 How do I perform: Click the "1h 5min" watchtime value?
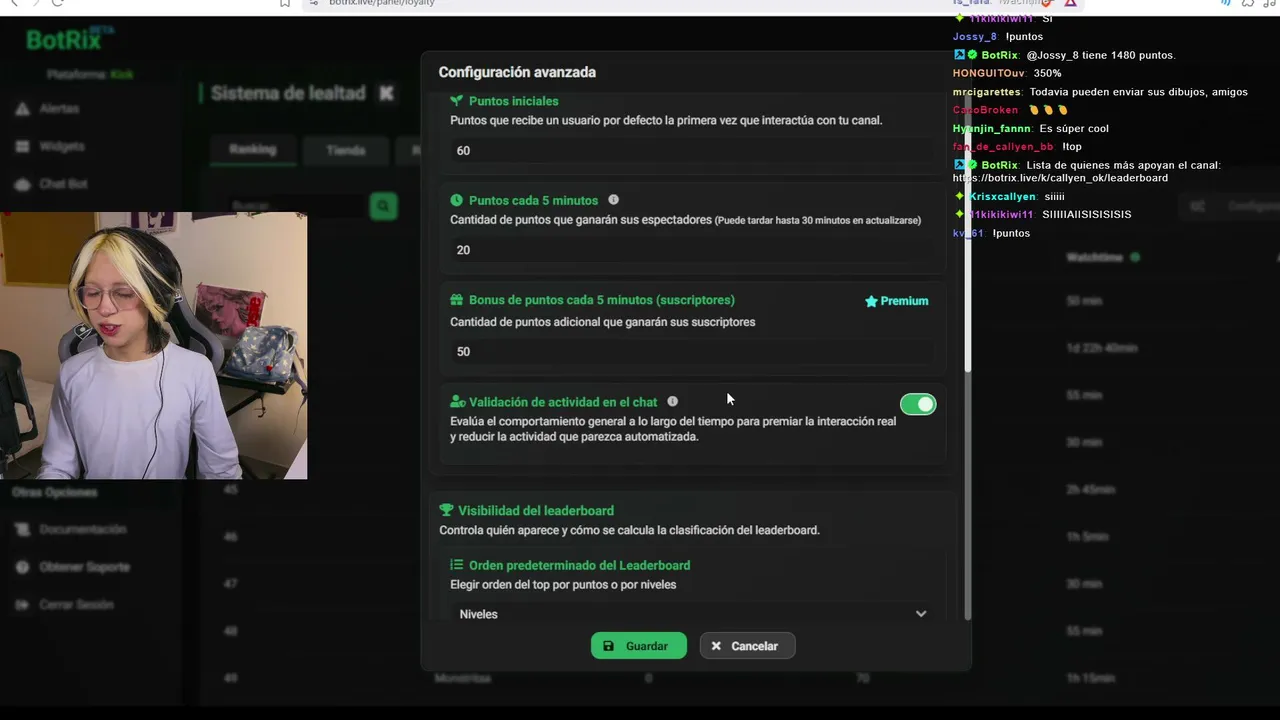click(1087, 537)
